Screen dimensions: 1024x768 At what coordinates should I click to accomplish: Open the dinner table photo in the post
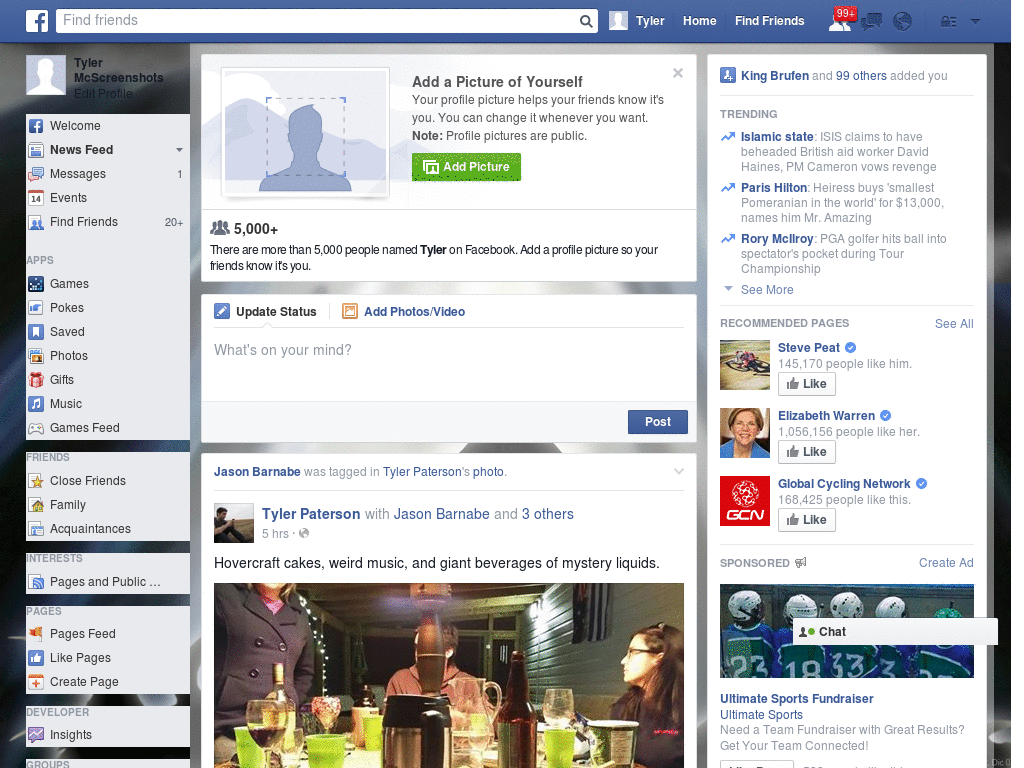449,675
